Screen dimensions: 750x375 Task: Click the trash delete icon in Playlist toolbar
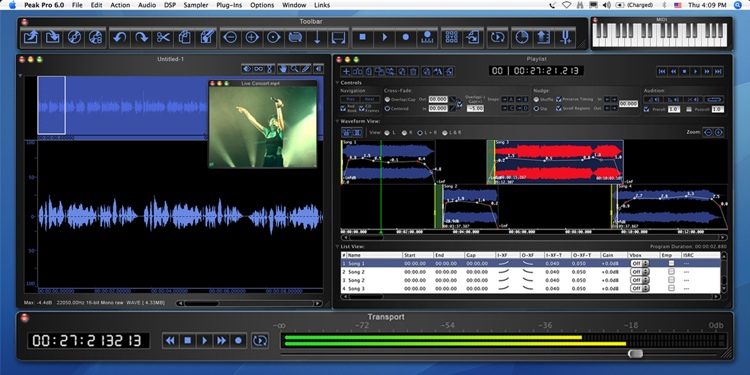(x=413, y=72)
